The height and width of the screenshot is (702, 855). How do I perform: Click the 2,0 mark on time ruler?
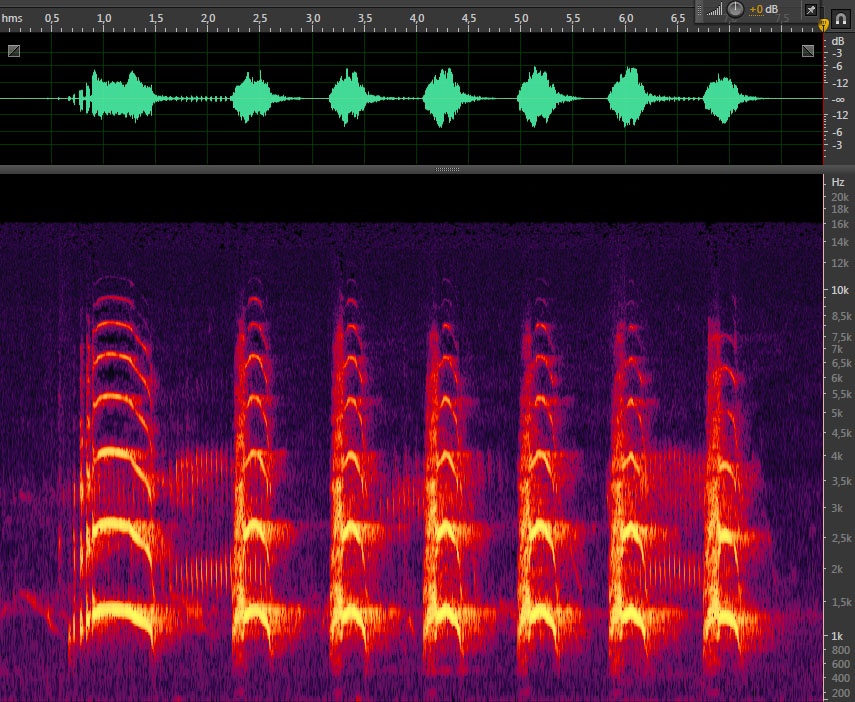[x=208, y=18]
